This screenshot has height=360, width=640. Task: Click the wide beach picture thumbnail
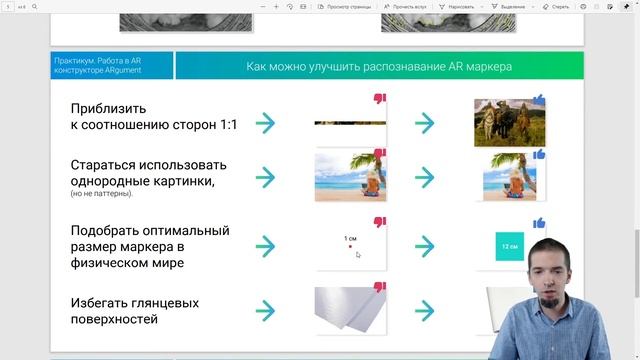coord(350,177)
